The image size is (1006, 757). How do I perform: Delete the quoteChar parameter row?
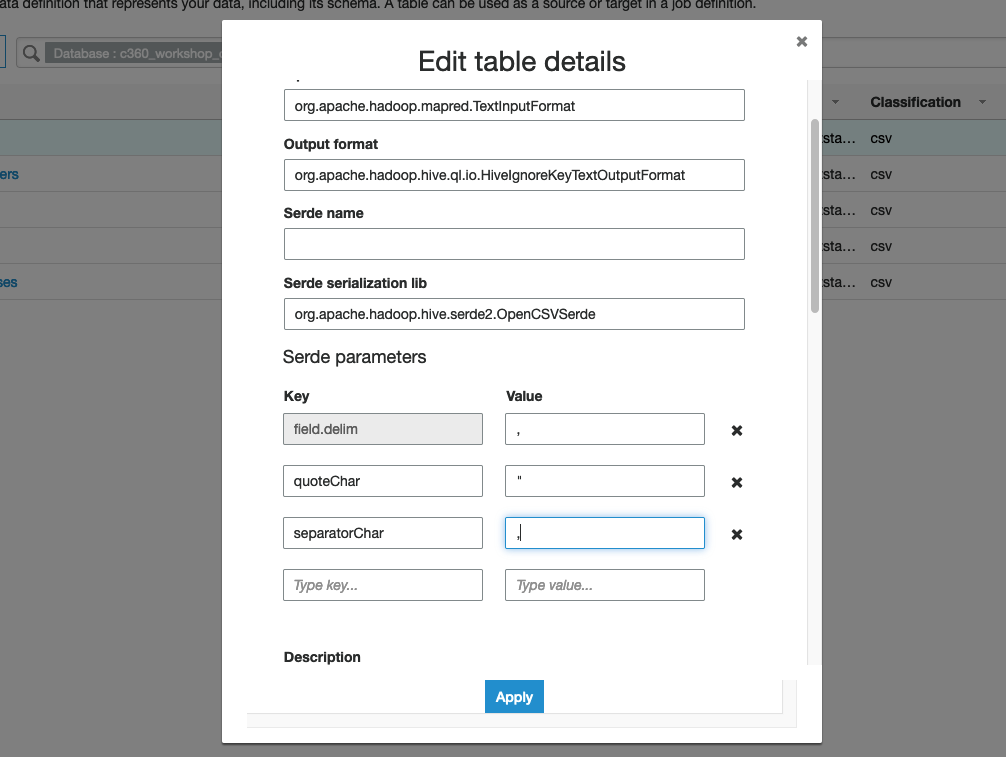point(737,482)
